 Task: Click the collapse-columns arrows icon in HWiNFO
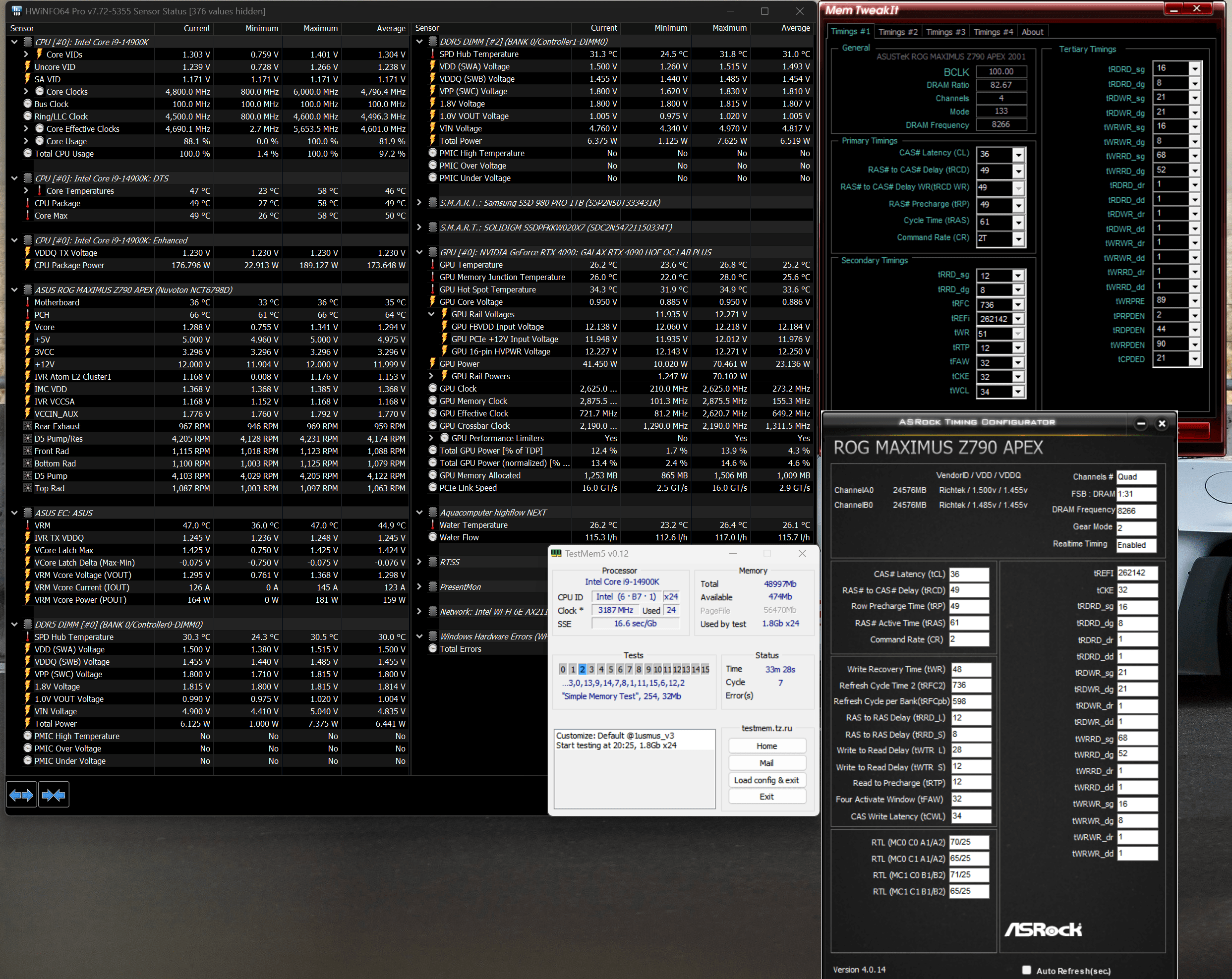click(x=54, y=795)
